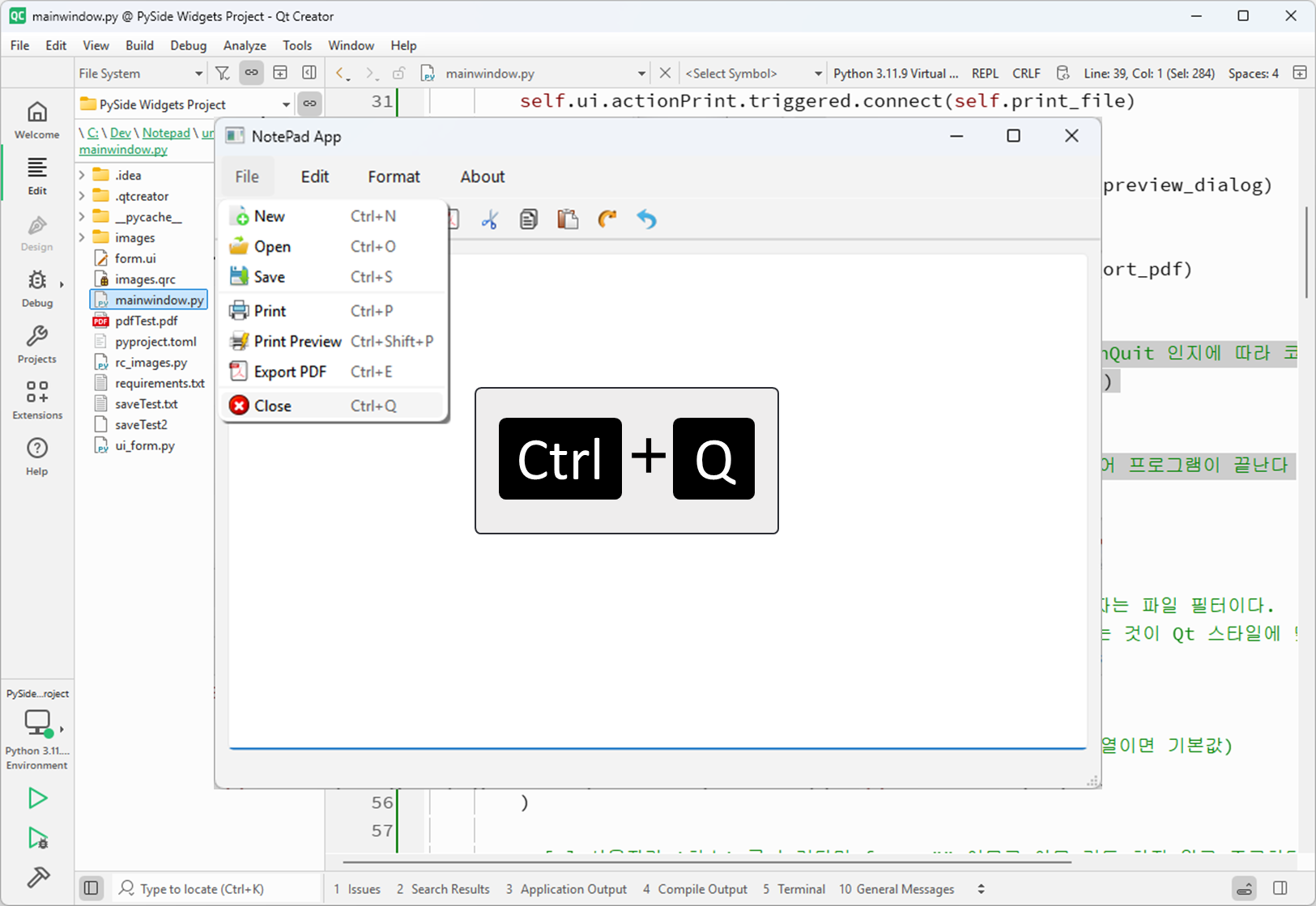Screen dimensions: 1316x906
Task: Click the Dev path breadcrumb link
Action: (121, 133)
